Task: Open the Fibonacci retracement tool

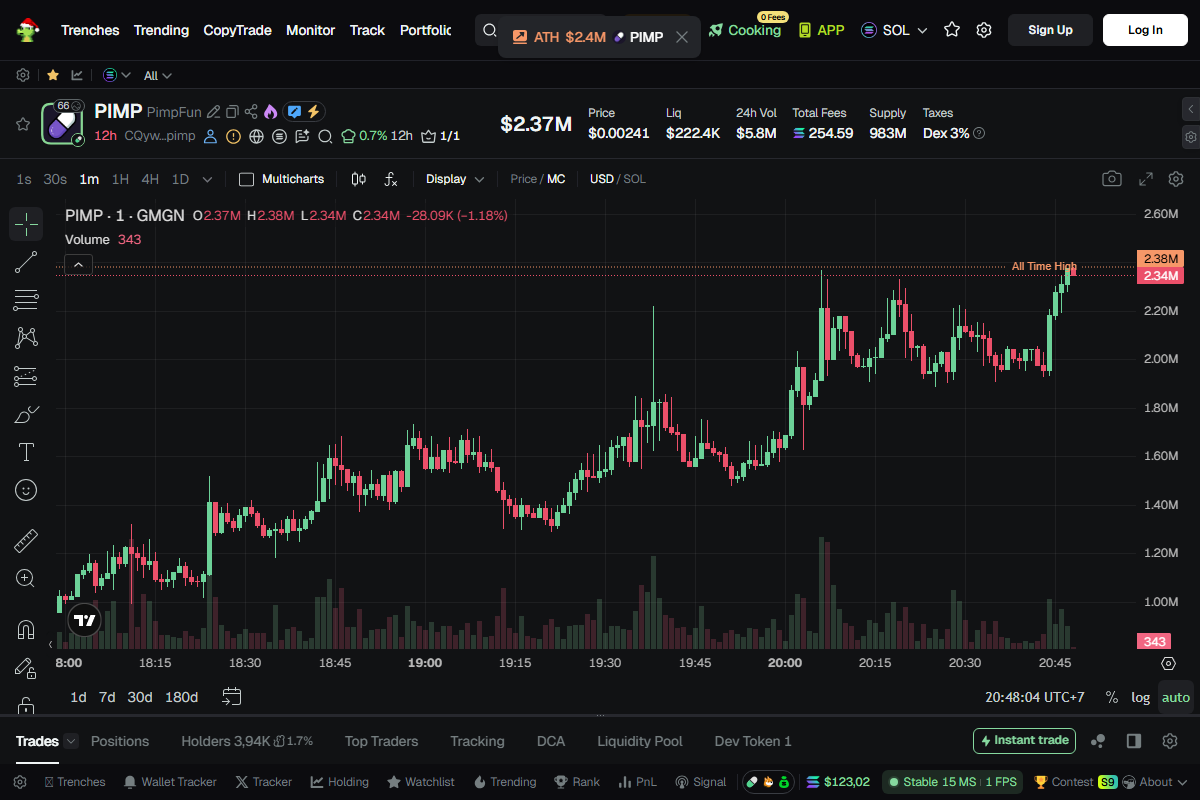Action: point(26,300)
